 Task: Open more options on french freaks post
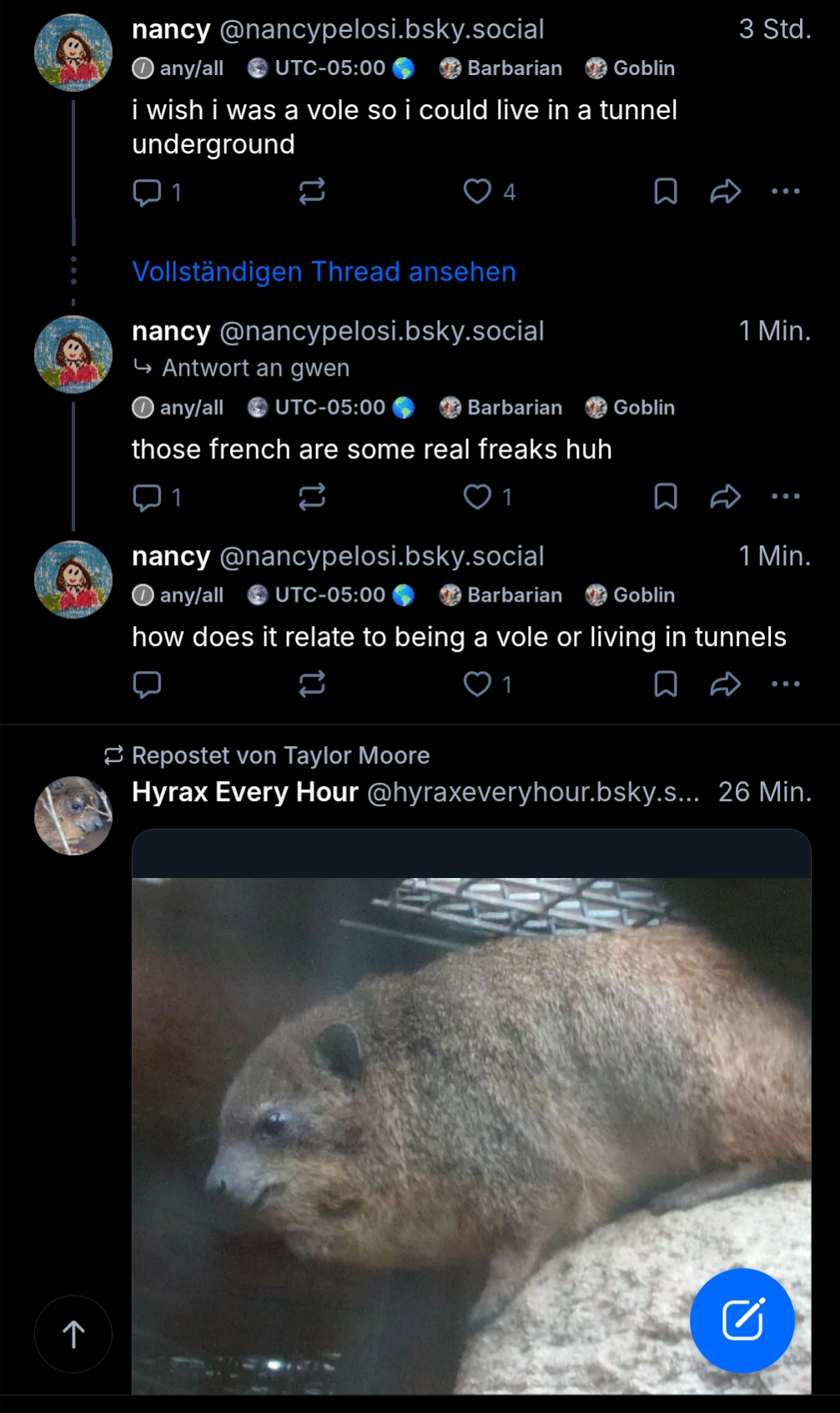coord(785,497)
